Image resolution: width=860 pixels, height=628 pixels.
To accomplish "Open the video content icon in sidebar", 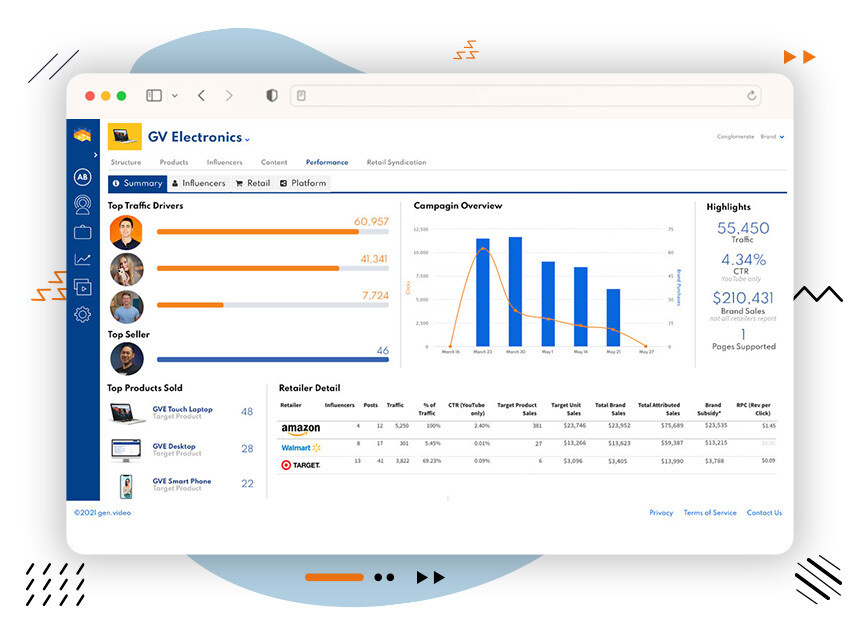I will 84,287.
